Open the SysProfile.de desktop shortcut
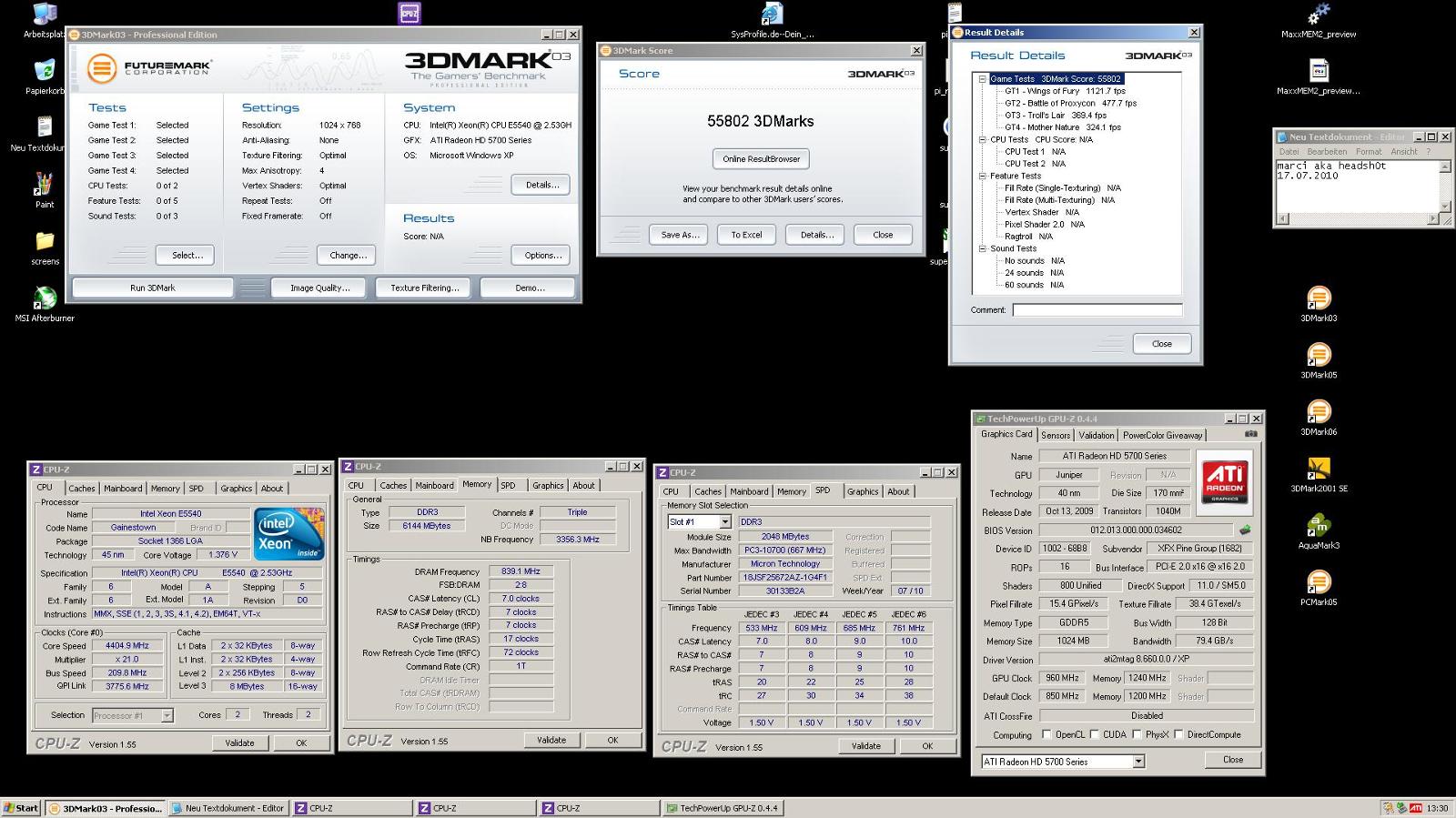Image resolution: width=1456 pixels, height=818 pixels. tap(772, 14)
